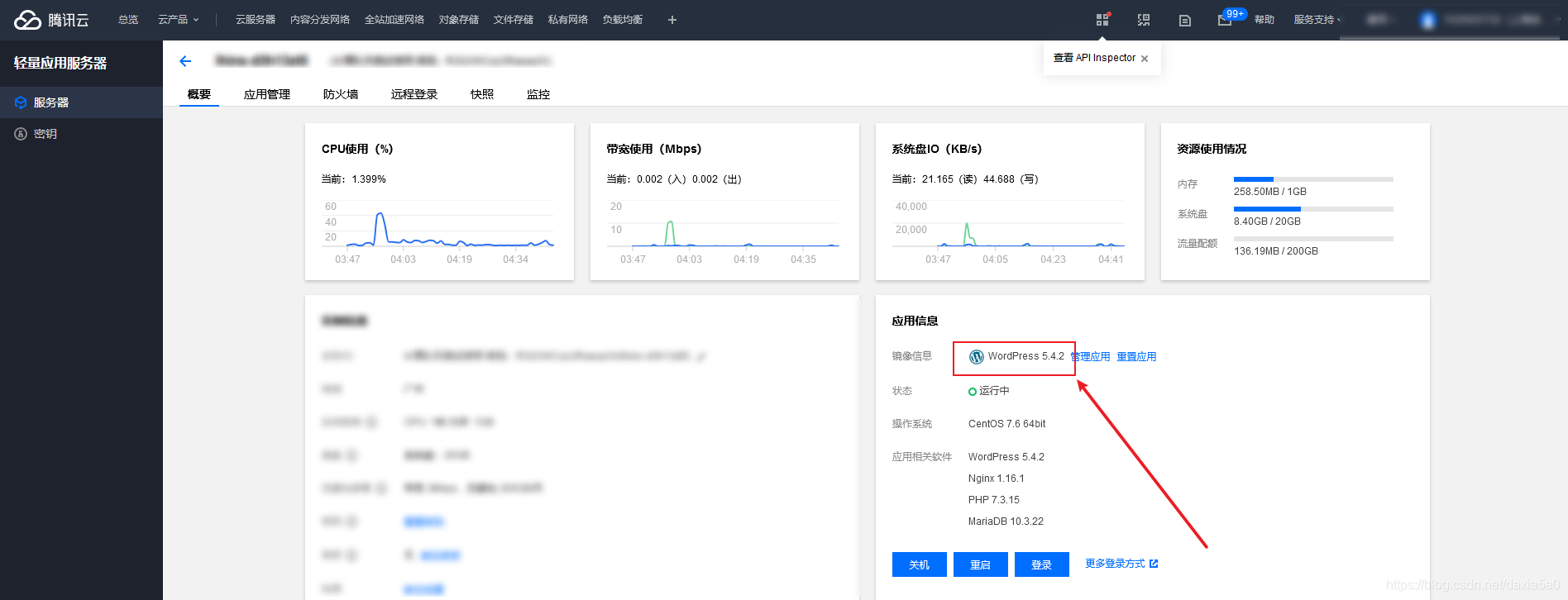Viewport: 1568px width, 600px height.
Task: Switch to the 防火墙 tab
Action: (341, 94)
